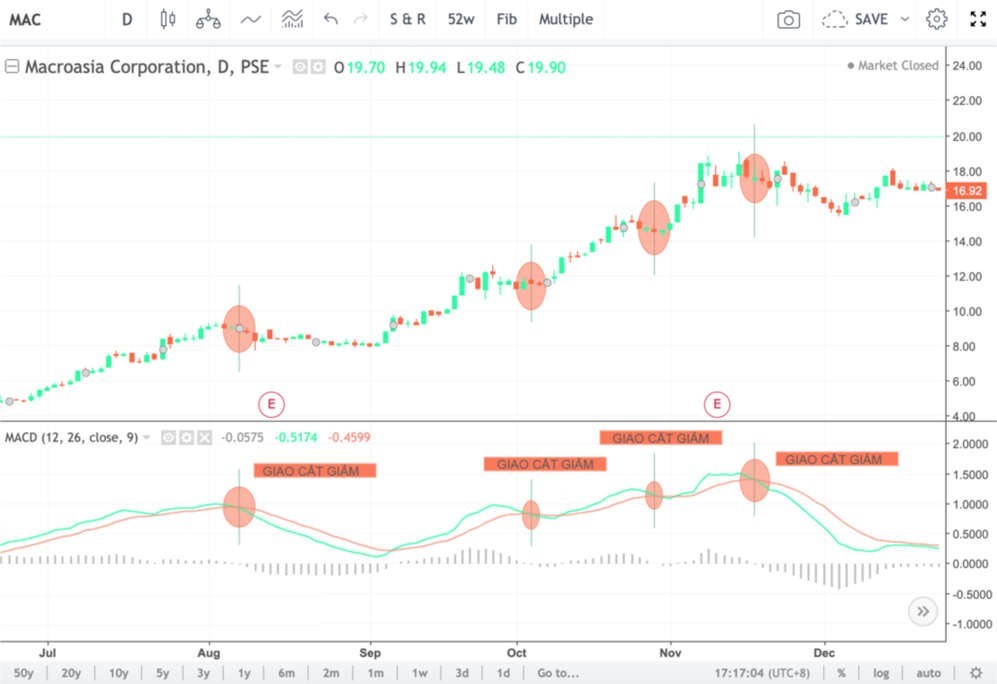
Task: Click the Go to... button
Action: click(557, 673)
